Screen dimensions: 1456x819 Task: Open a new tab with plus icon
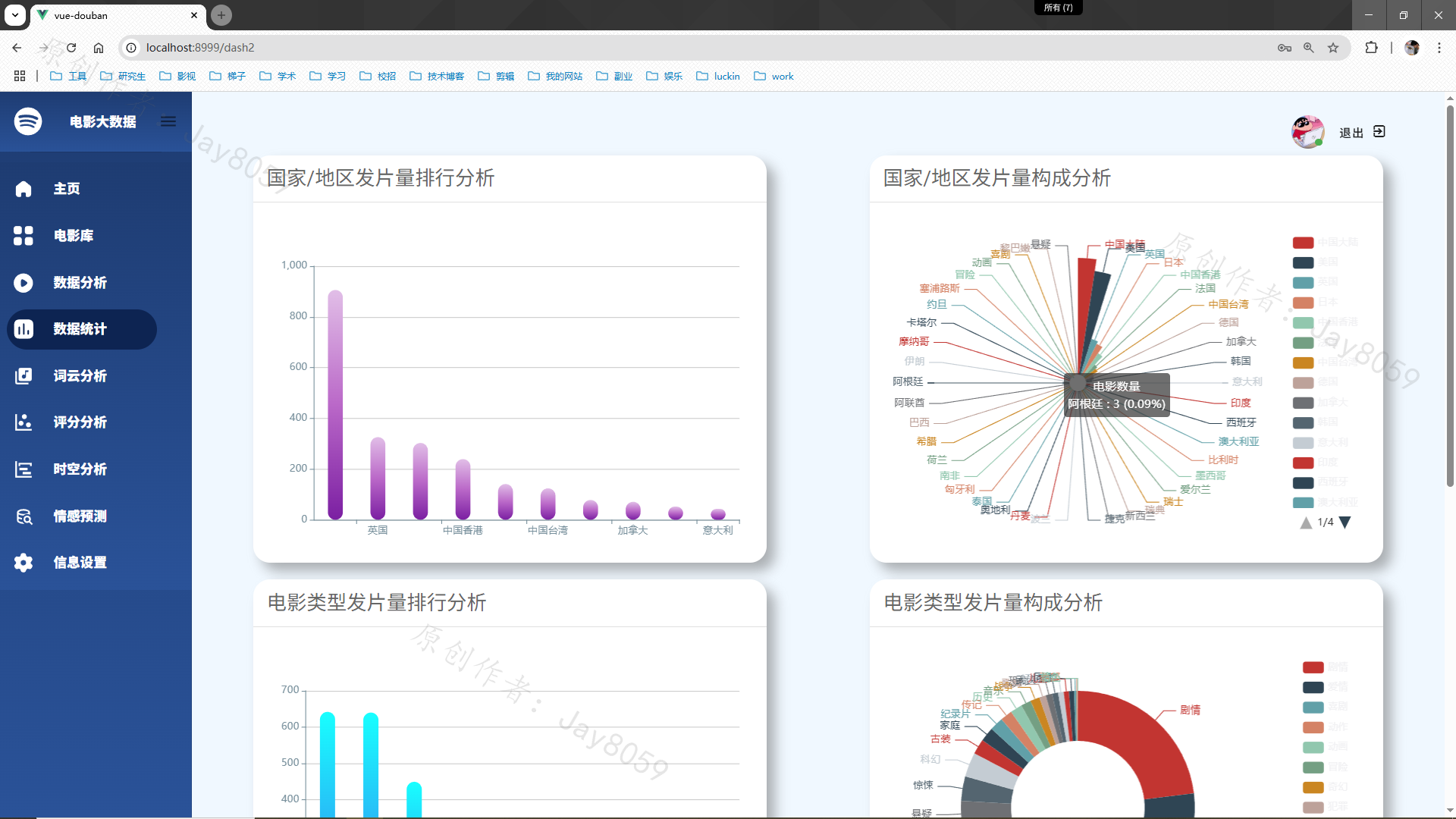coord(221,15)
